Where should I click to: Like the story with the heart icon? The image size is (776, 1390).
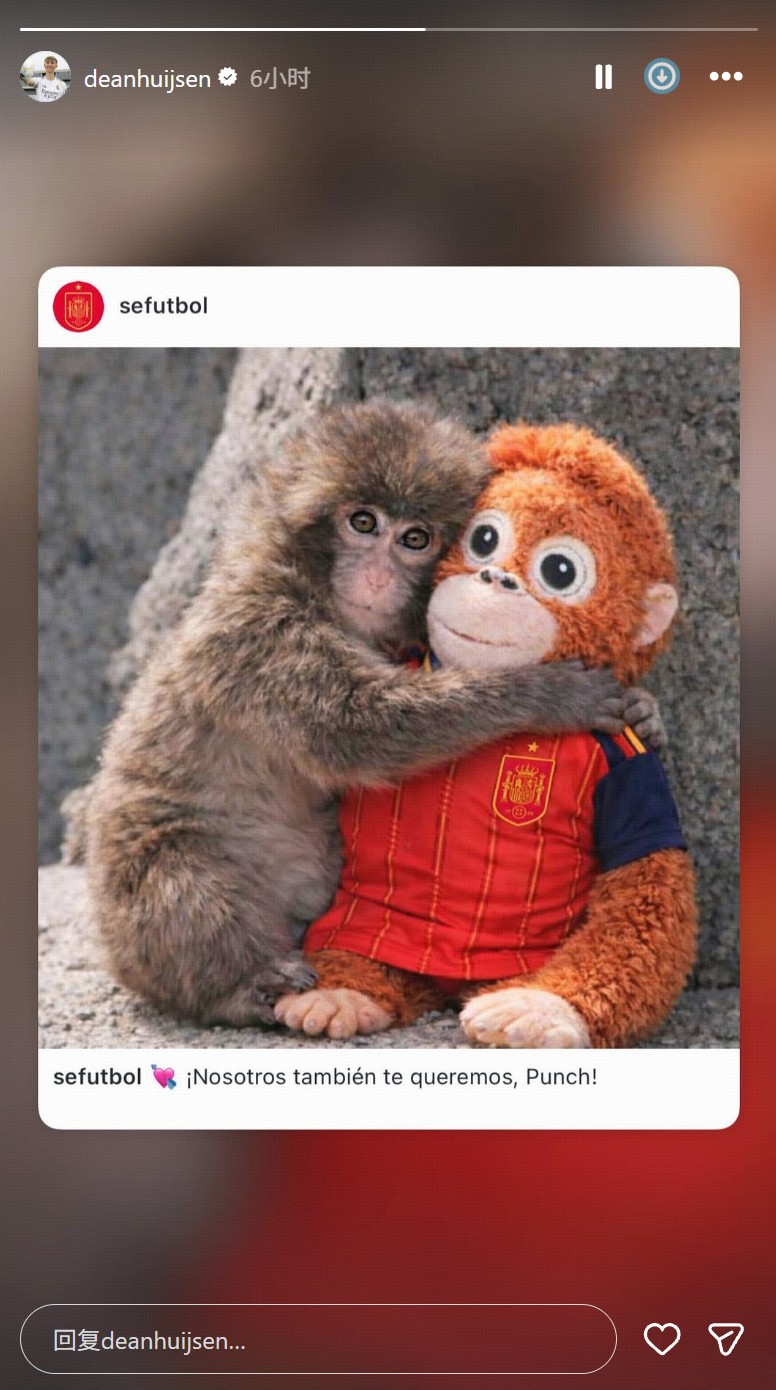662,1339
